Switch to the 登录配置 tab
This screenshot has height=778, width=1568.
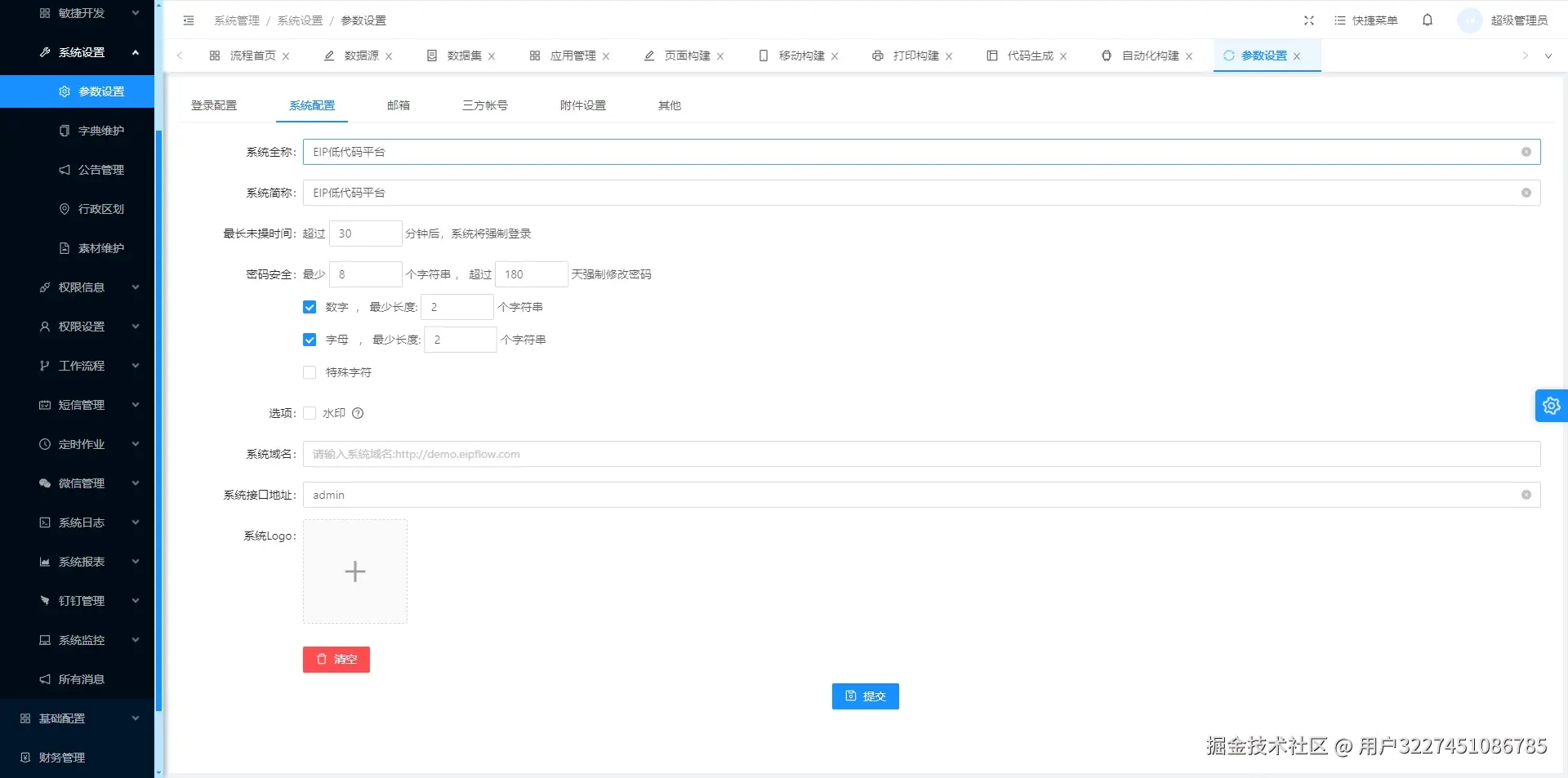pos(214,105)
